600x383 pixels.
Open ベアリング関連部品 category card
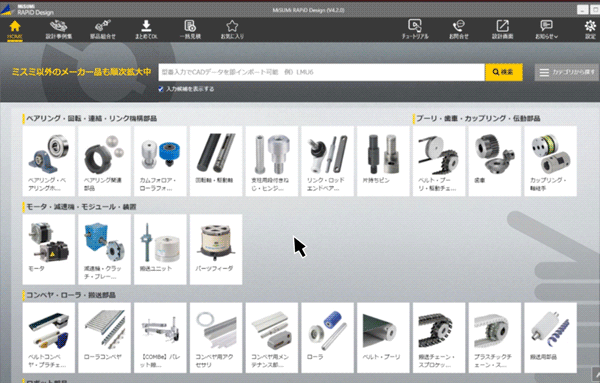pos(104,161)
